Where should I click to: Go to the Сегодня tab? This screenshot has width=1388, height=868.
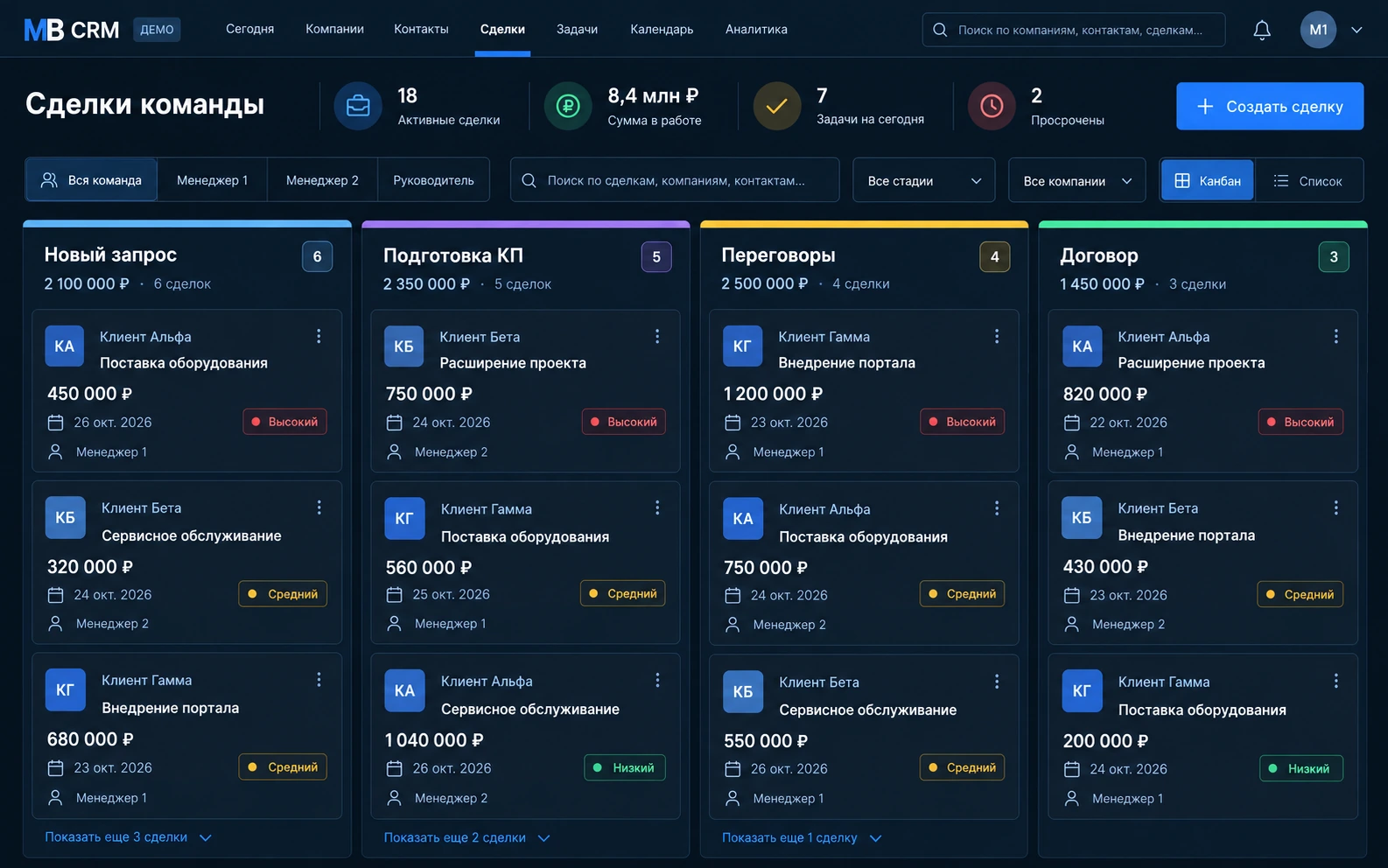[x=249, y=29]
